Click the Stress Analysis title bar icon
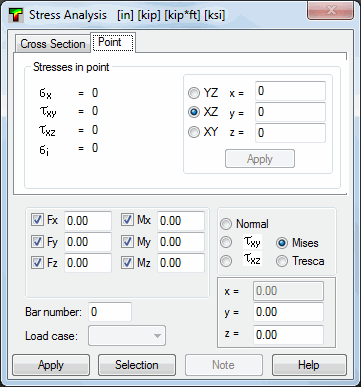Viewport: 361px width, 387px height. pyautogui.click(x=16, y=15)
